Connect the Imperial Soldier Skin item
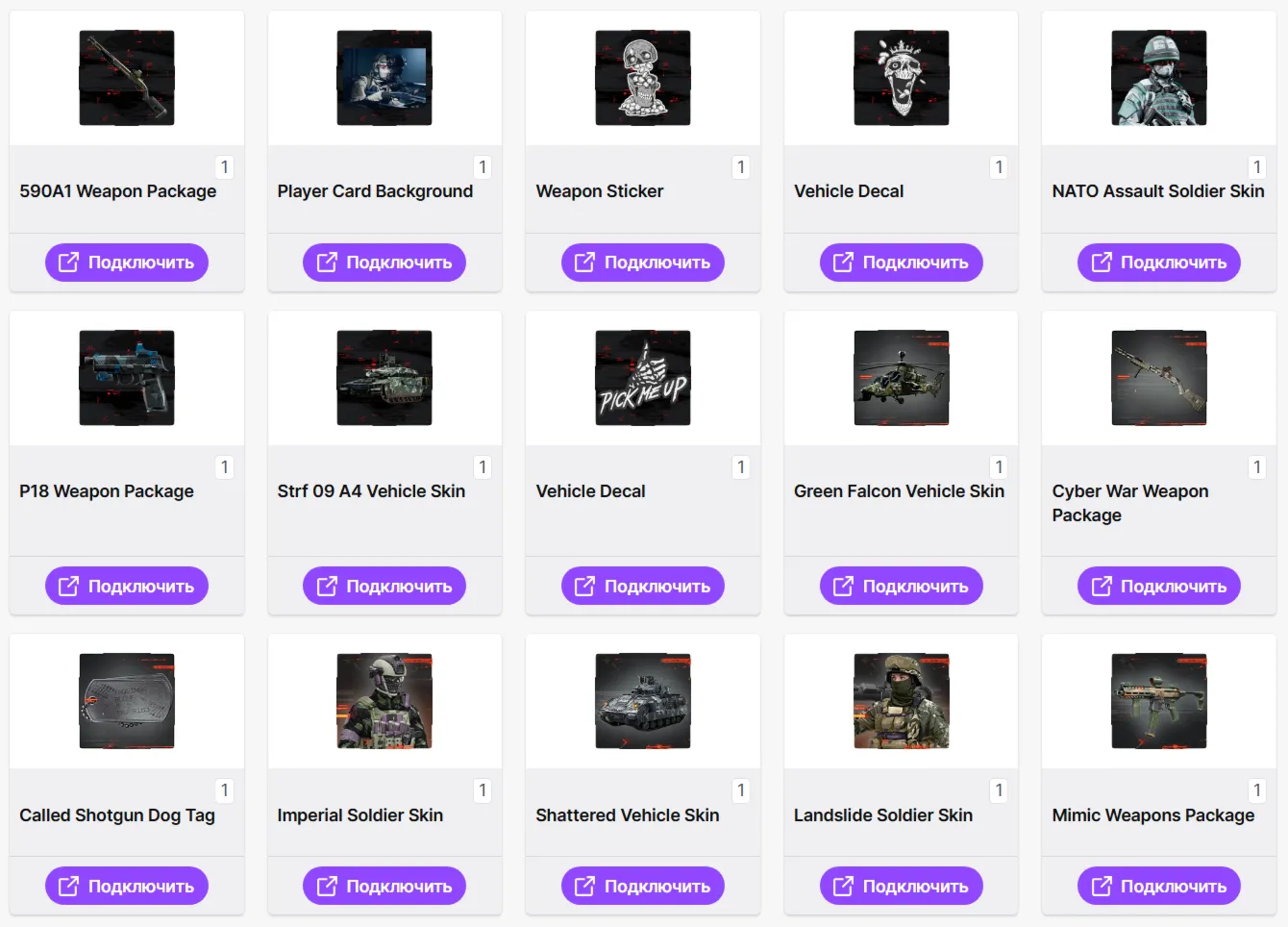This screenshot has height=927, width=1288. pyautogui.click(x=384, y=886)
